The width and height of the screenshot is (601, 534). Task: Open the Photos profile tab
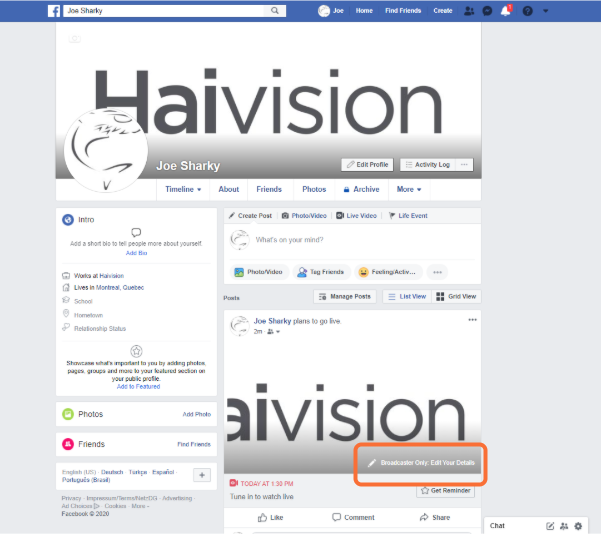314,189
